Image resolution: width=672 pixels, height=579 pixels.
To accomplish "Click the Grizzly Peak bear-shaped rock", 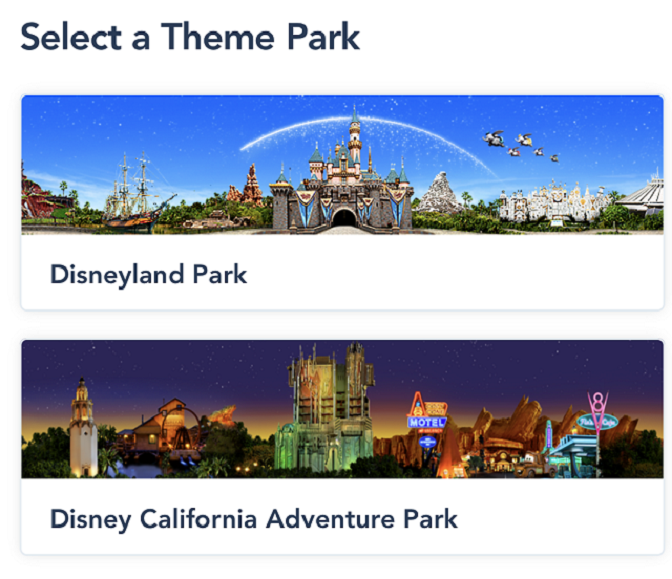I will click(x=222, y=415).
